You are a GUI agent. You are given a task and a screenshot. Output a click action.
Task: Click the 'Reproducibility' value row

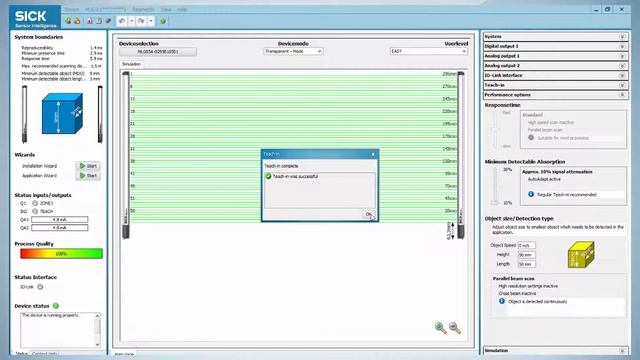tap(62, 48)
